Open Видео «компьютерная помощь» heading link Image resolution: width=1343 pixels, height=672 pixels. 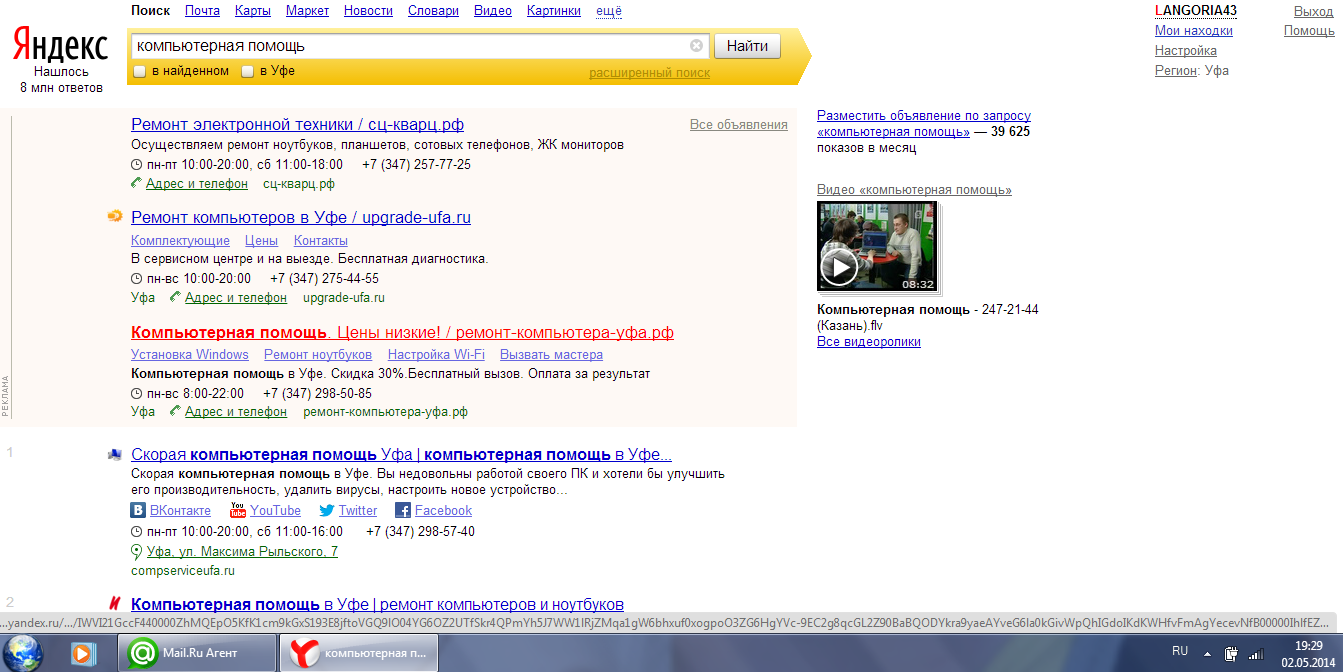914,190
